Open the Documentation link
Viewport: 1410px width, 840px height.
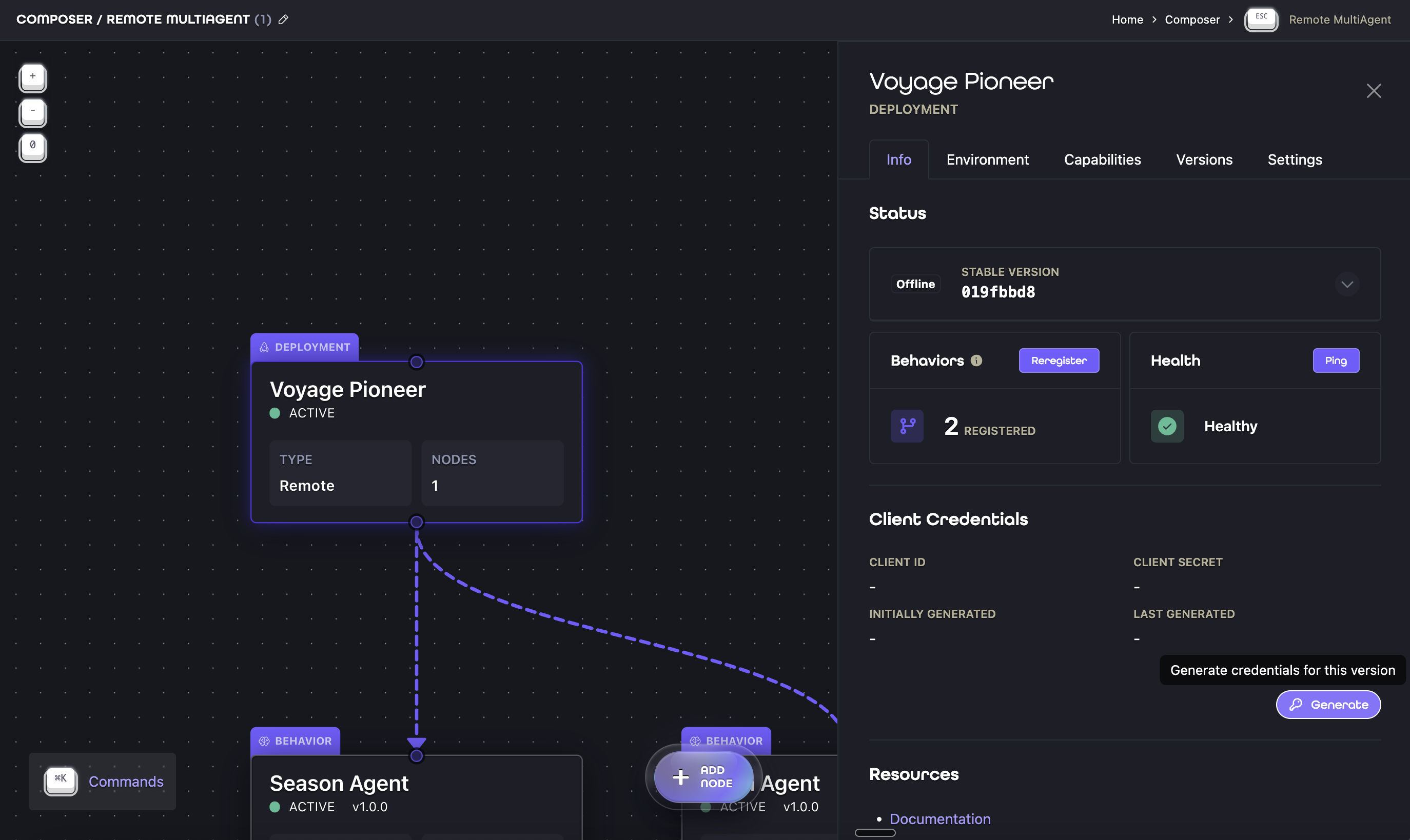[940, 819]
